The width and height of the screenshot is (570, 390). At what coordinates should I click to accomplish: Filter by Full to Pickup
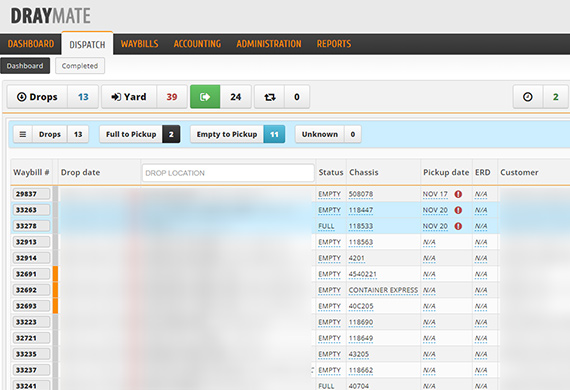coord(131,134)
